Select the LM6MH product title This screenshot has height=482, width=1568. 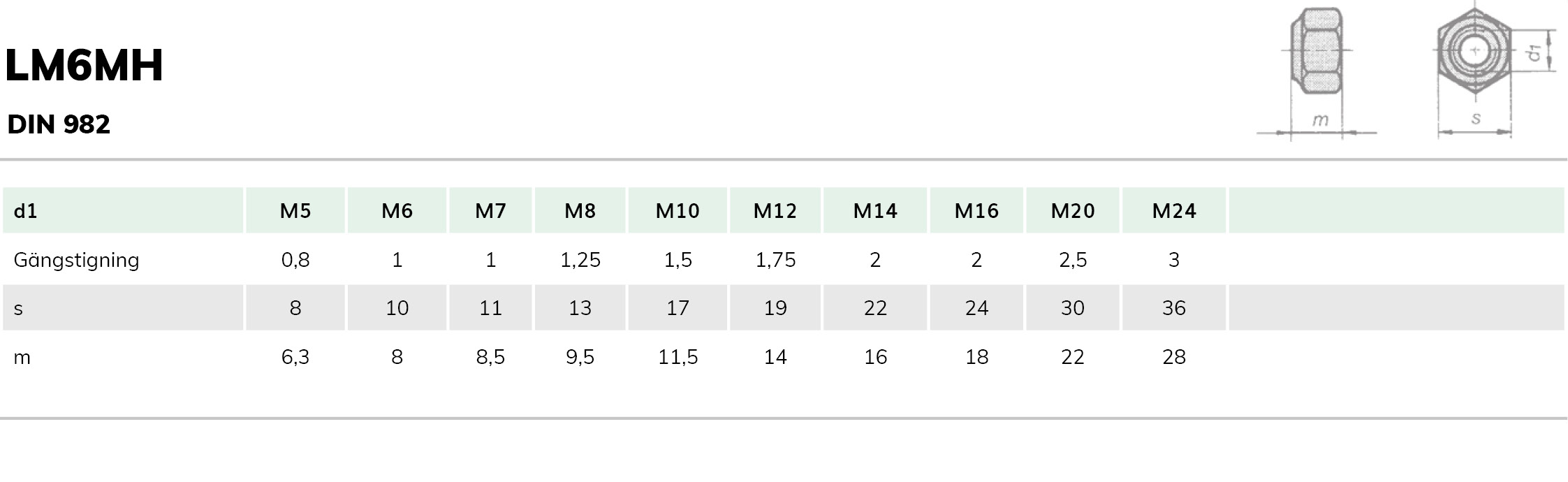pos(84,66)
